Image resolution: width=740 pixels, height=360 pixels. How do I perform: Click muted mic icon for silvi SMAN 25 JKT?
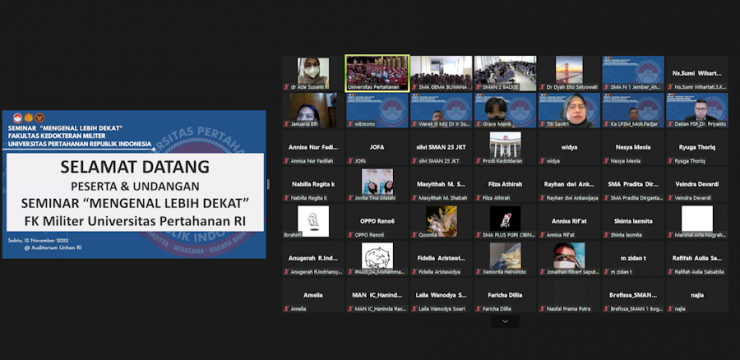click(x=414, y=161)
